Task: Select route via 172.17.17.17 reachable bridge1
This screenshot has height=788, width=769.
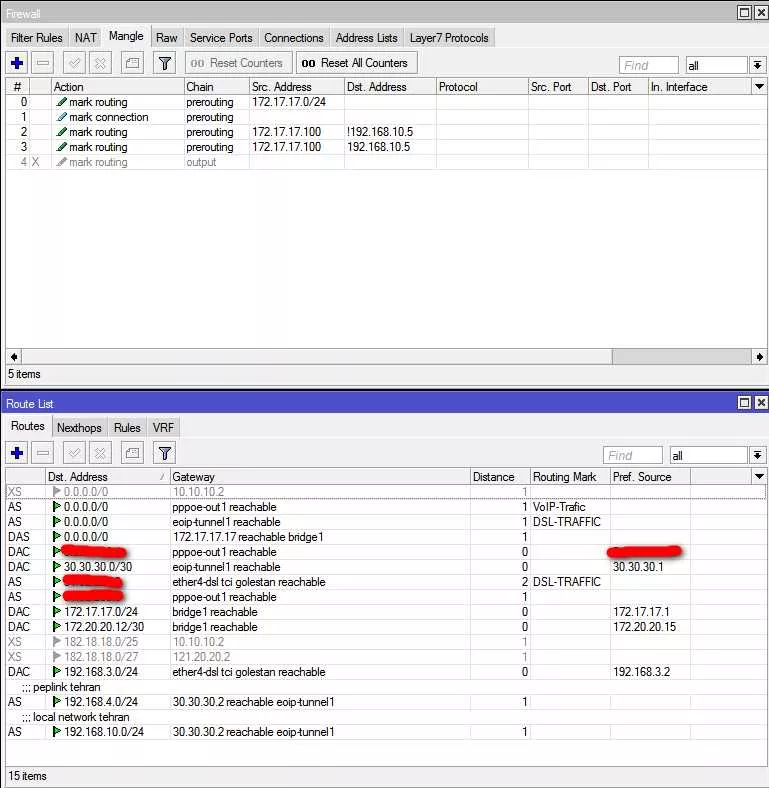Action: click(386, 537)
